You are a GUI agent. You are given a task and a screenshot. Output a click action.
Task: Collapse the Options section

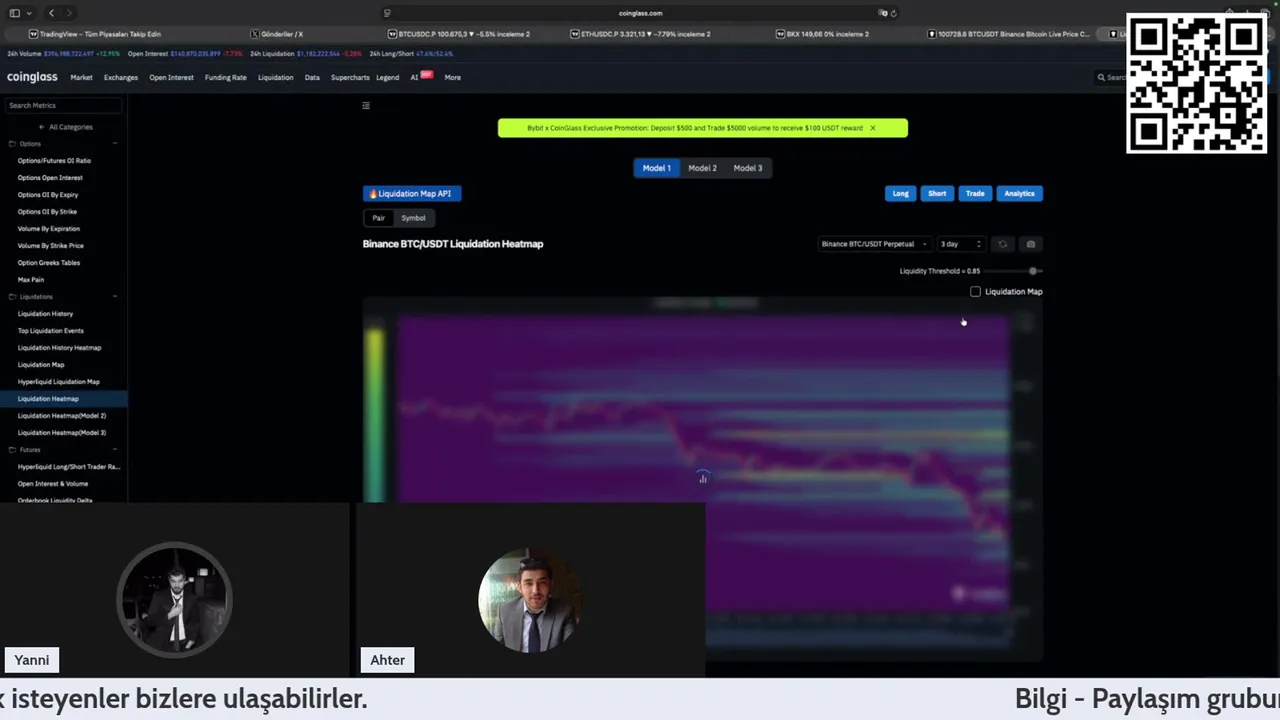click(115, 144)
